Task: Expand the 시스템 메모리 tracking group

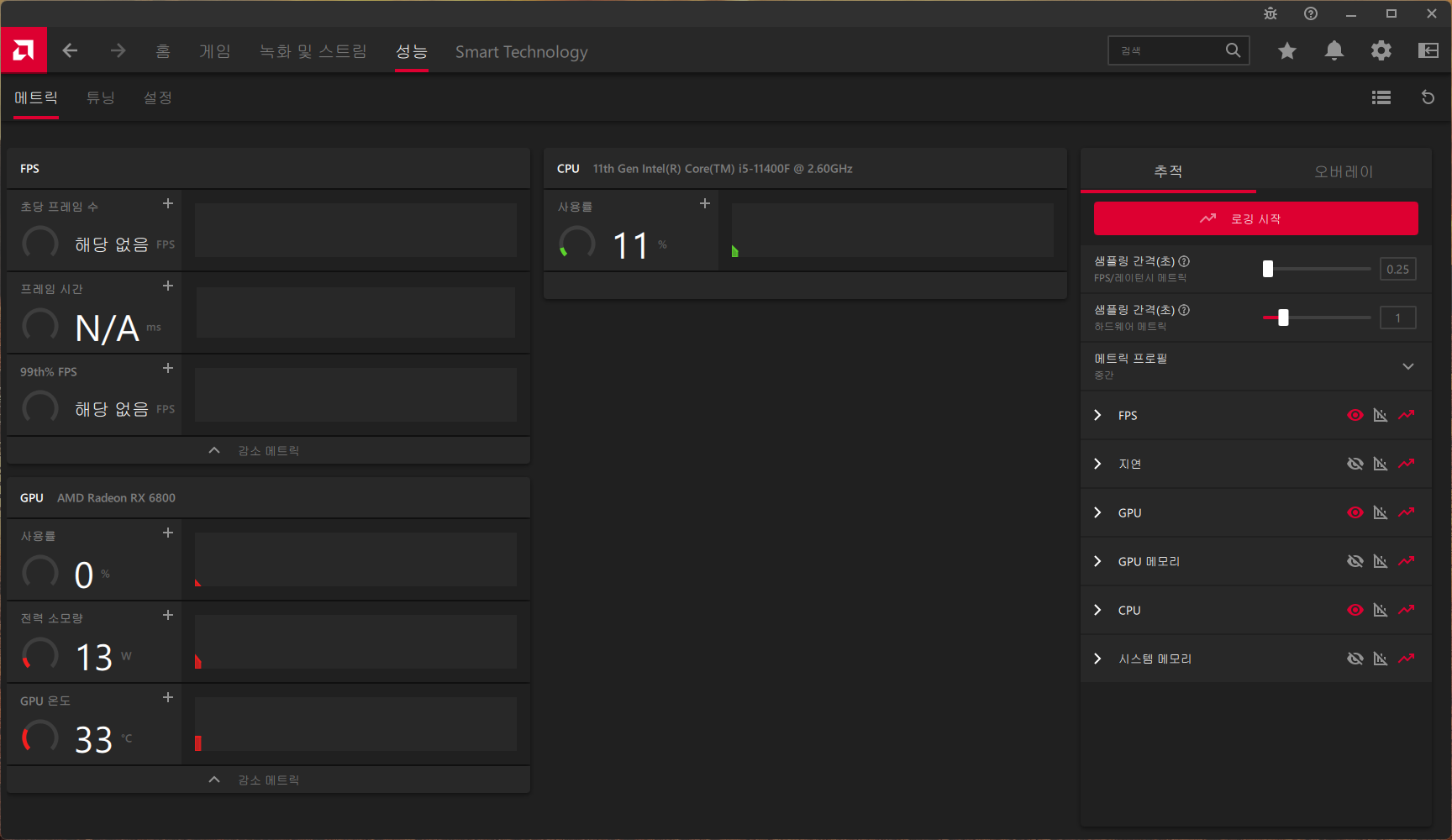Action: [1097, 659]
